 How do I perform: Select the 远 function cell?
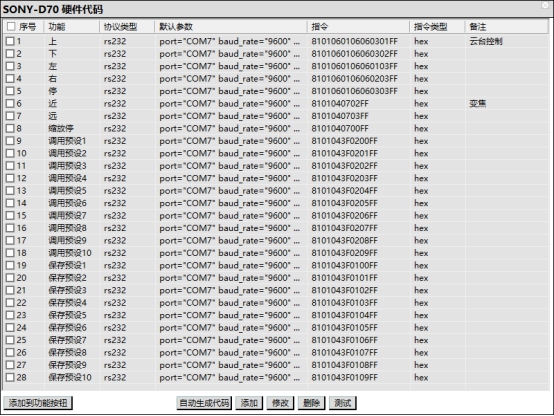[x=53, y=116]
